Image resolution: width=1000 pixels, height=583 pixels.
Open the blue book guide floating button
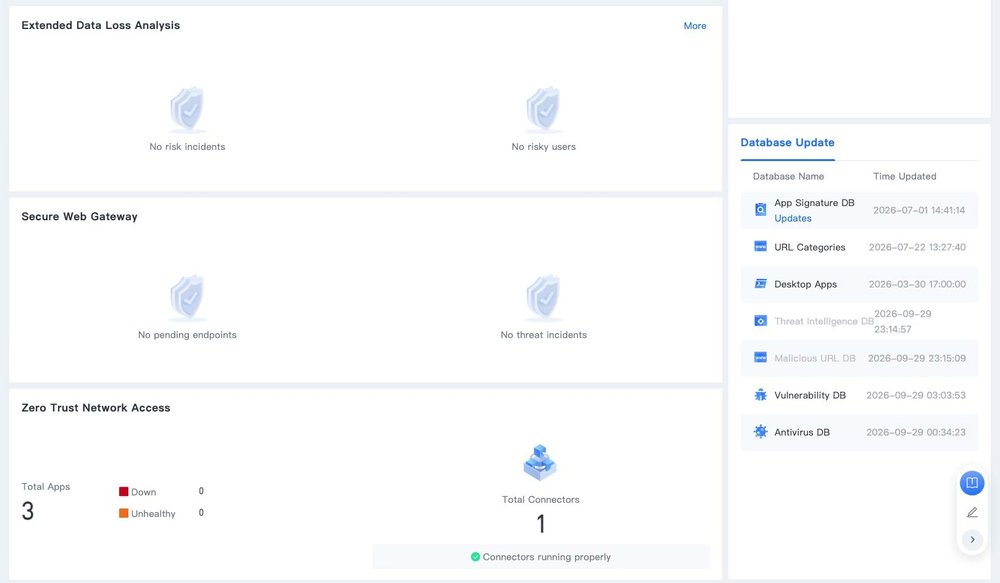point(972,483)
